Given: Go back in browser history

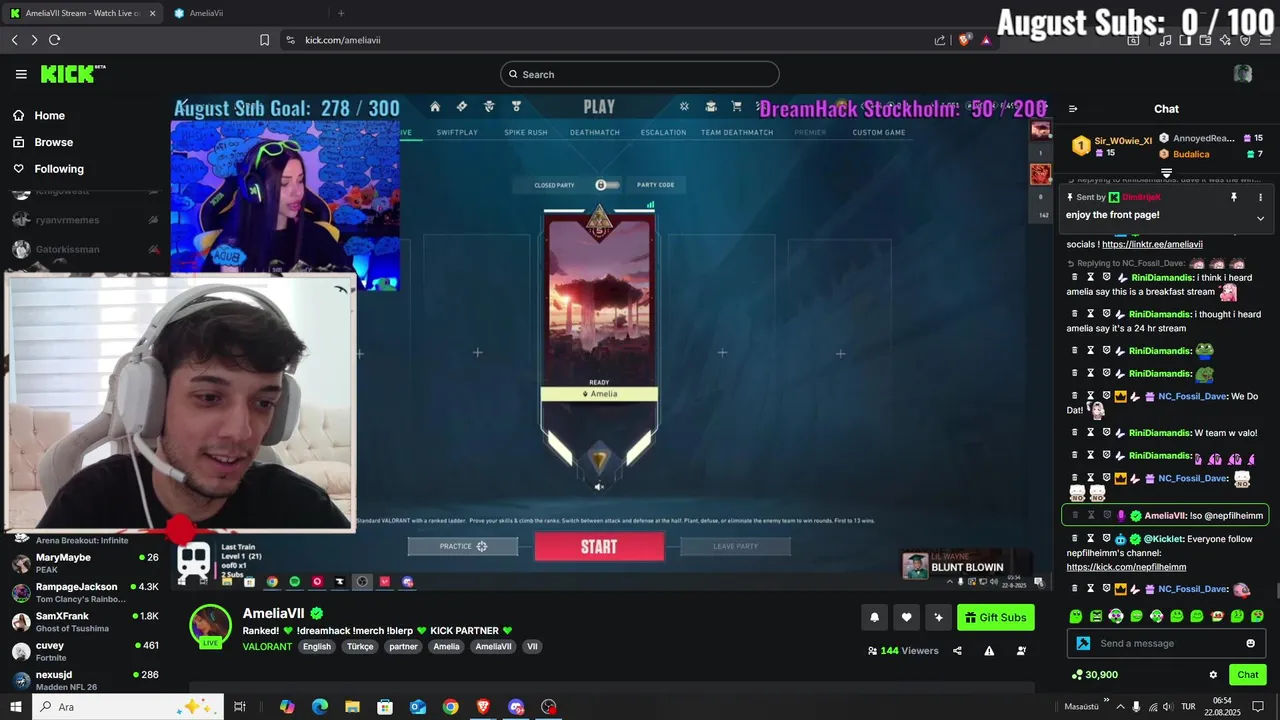Looking at the screenshot, I should [15, 40].
